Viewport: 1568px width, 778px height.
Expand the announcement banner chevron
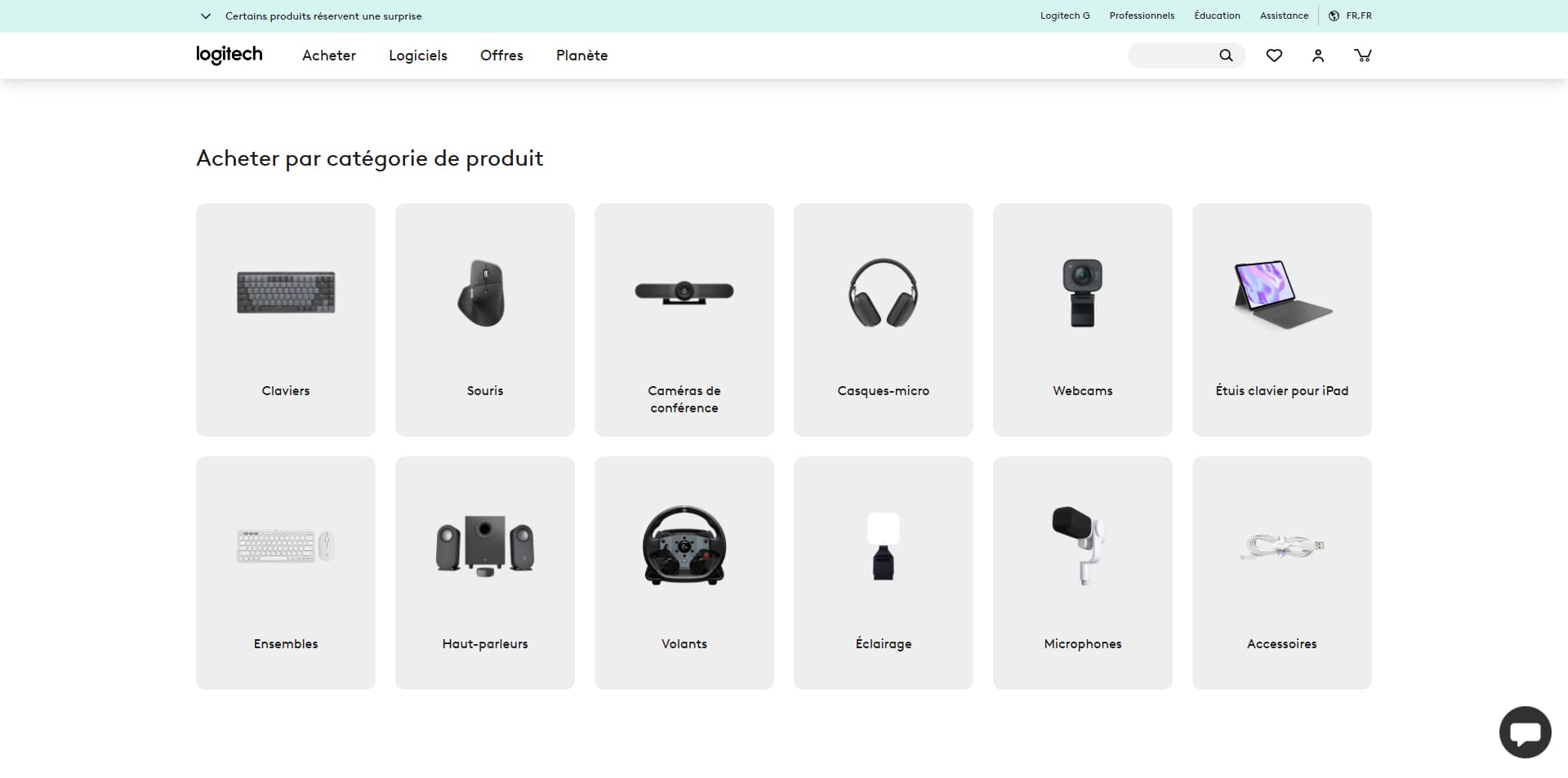[x=206, y=16]
